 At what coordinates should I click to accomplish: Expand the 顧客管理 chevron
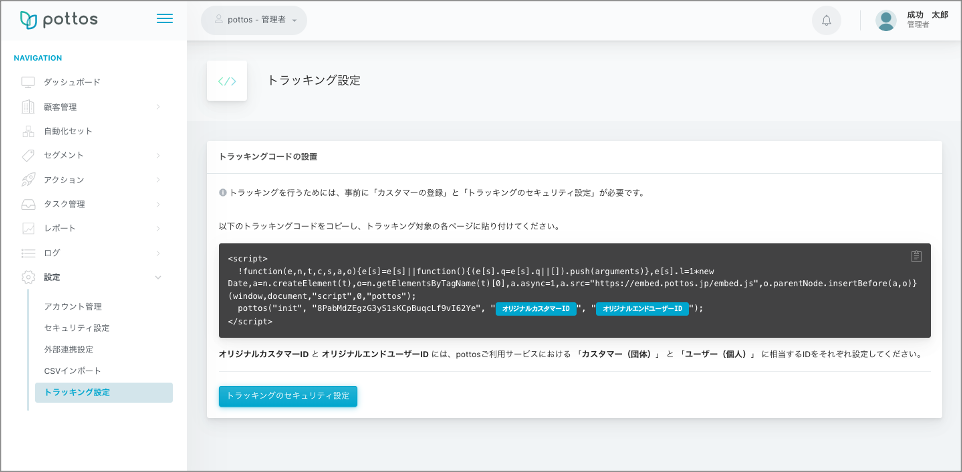pos(158,107)
